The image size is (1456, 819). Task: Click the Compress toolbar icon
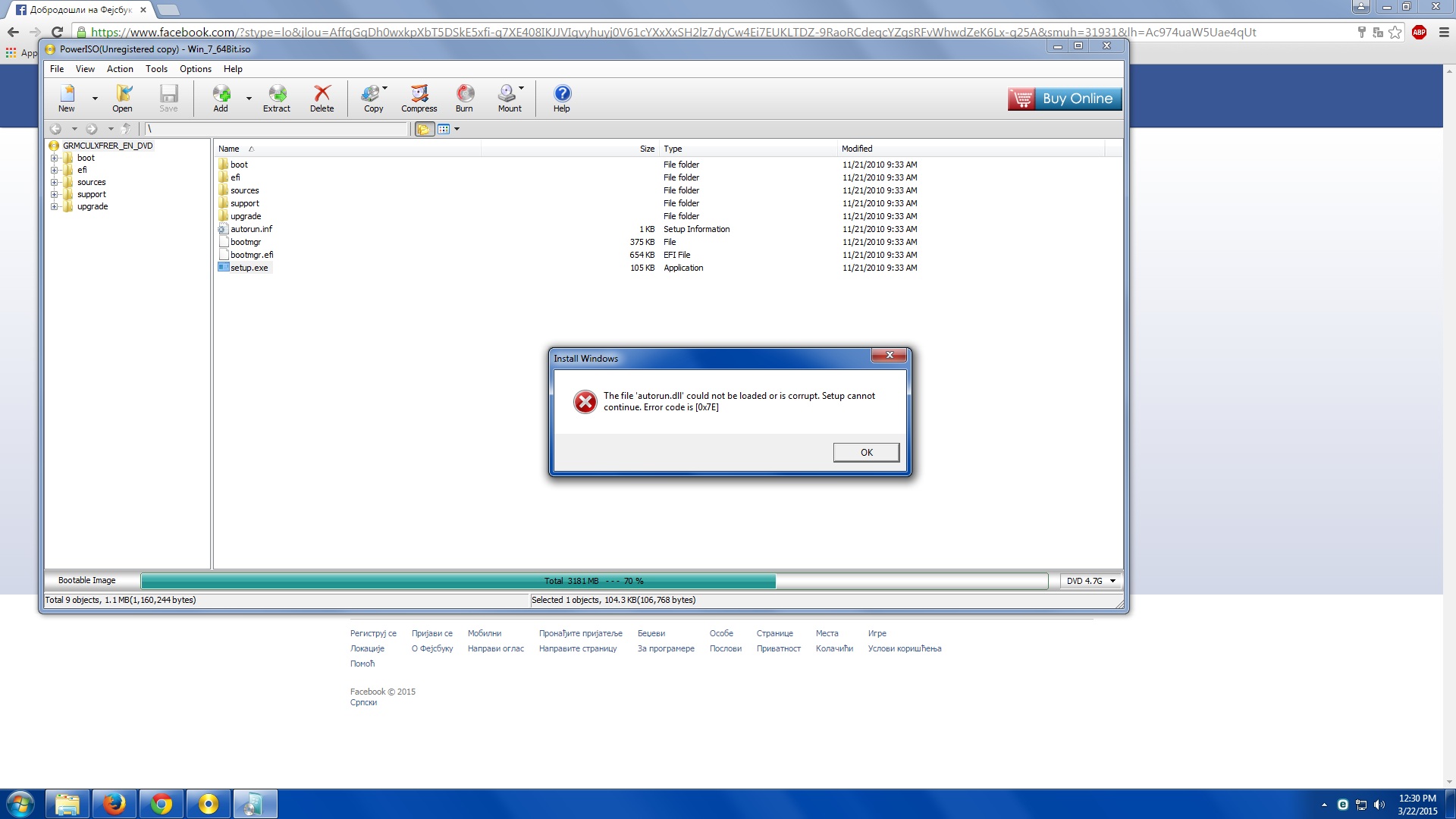(x=419, y=98)
